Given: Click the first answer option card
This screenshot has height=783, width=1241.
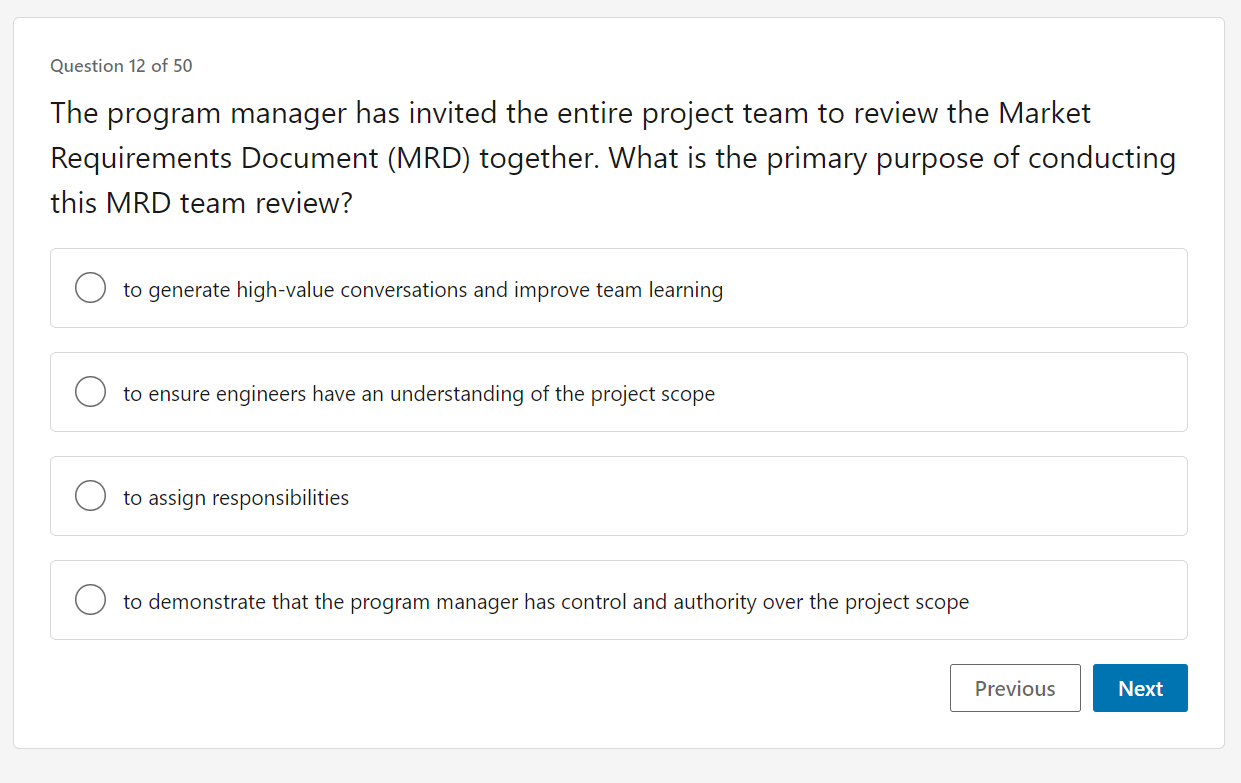Looking at the screenshot, I should click(618, 287).
